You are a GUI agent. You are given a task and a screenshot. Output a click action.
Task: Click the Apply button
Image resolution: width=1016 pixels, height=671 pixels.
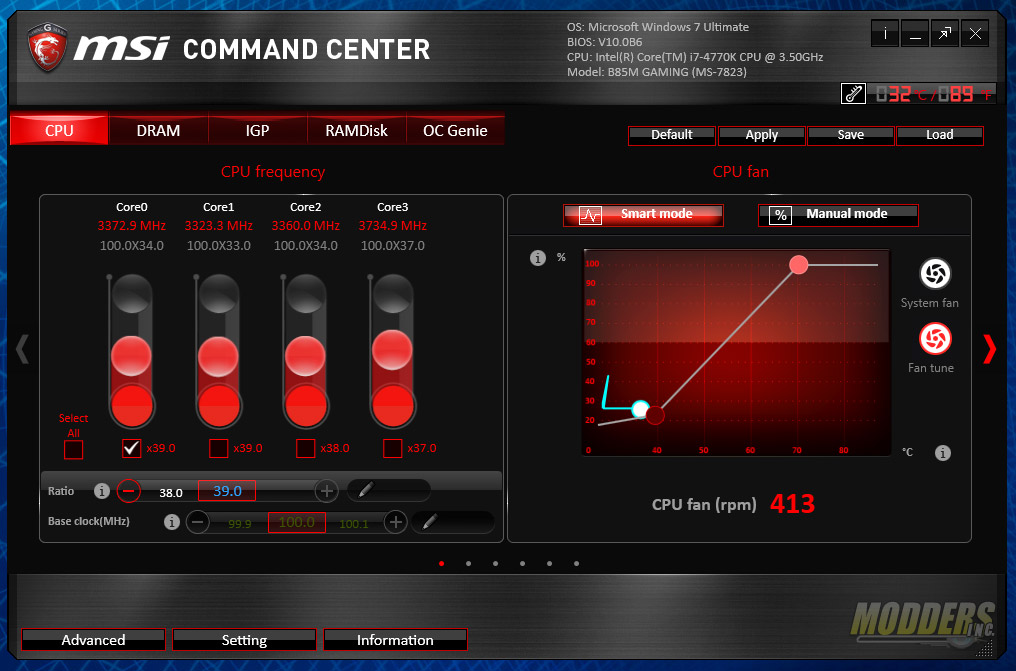(x=761, y=135)
